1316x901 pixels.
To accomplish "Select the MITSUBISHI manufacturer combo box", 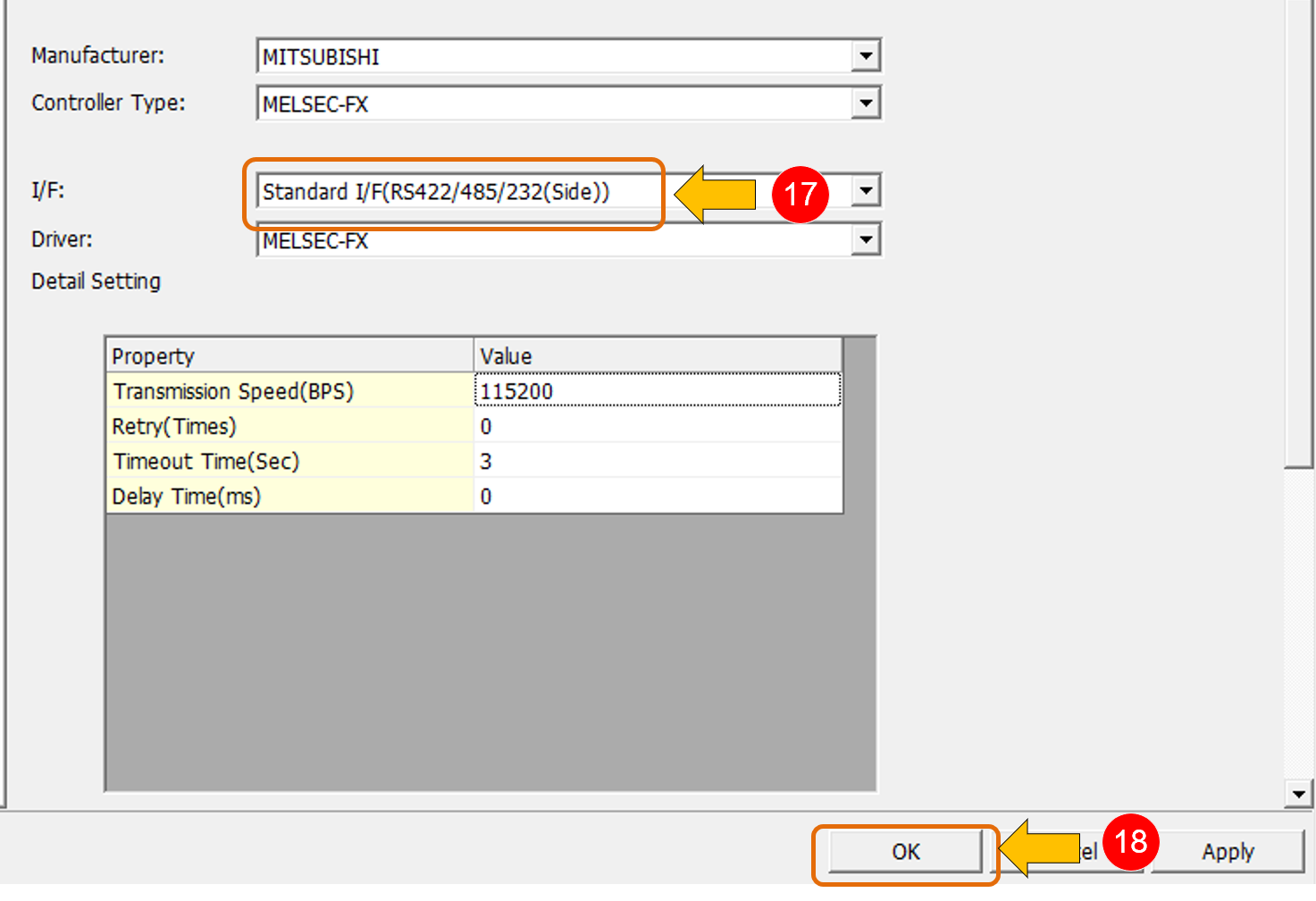I will pyautogui.click(x=568, y=56).
